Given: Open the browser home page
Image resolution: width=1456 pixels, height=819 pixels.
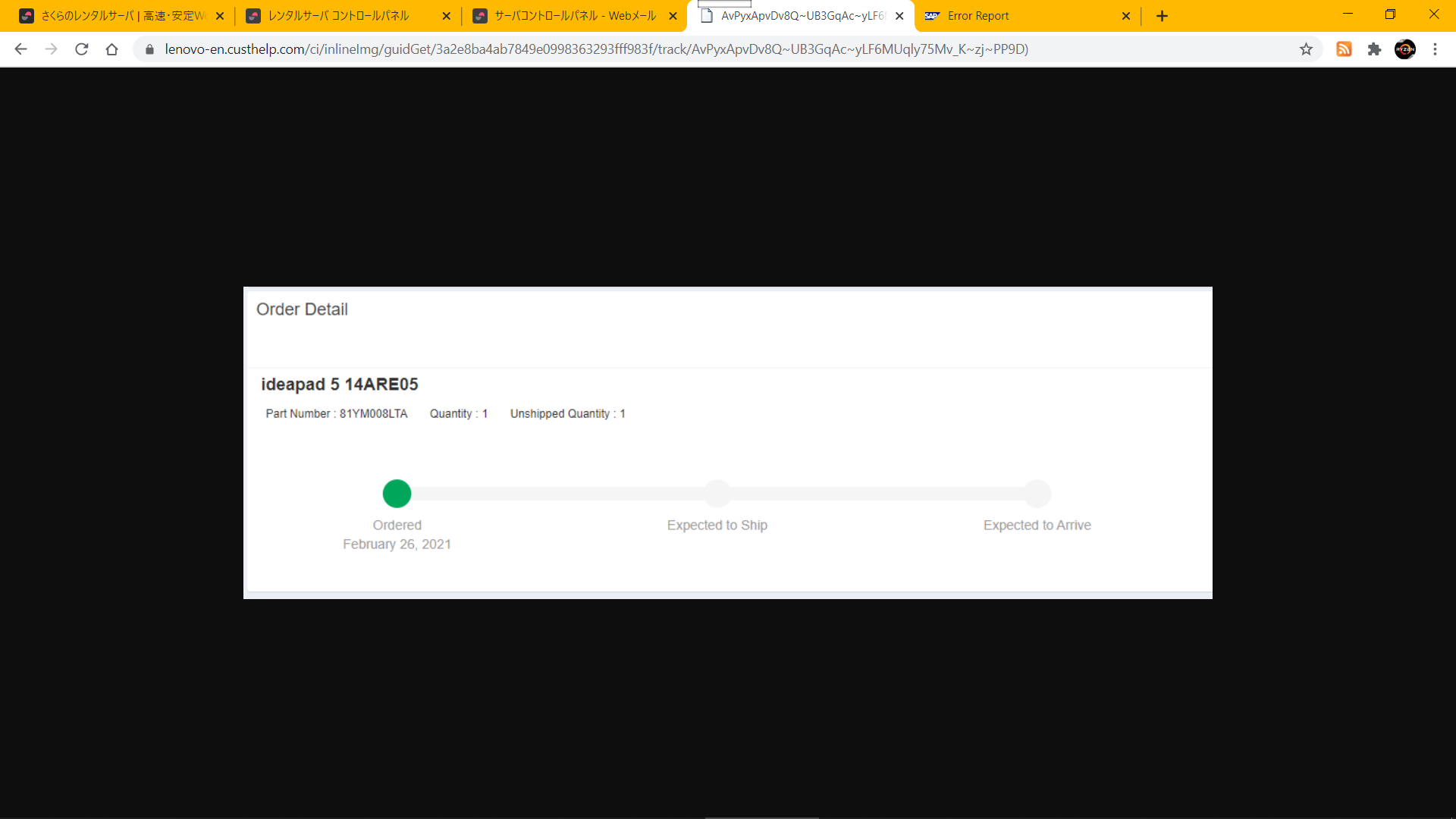Looking at the screenshot, I should tap(112, 49).
